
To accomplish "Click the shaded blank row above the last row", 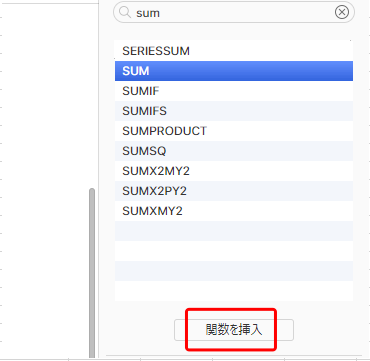I will (234, 271).
